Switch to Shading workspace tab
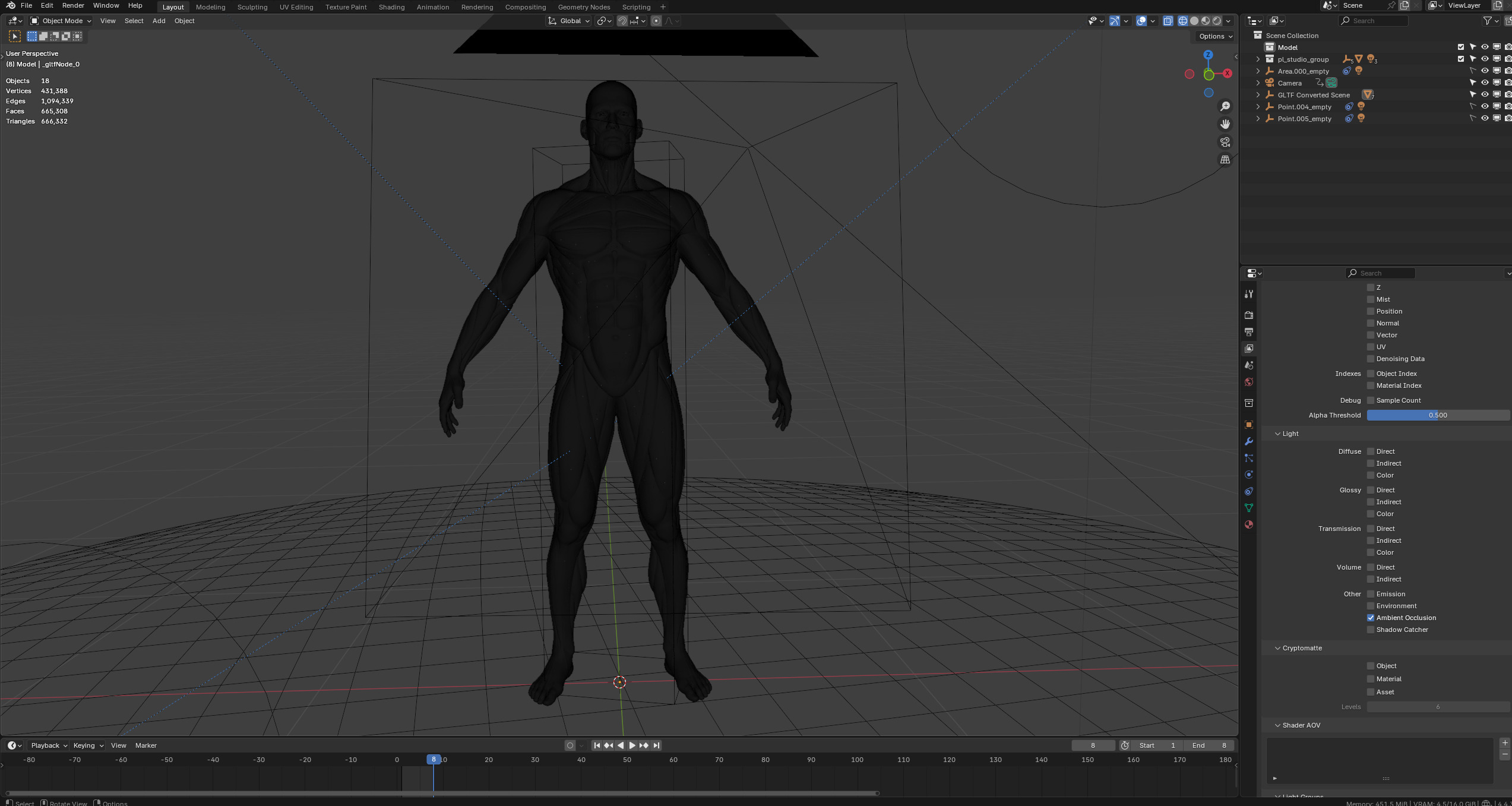The height and width of the screenshot is (806, 1512). (391, 7)
